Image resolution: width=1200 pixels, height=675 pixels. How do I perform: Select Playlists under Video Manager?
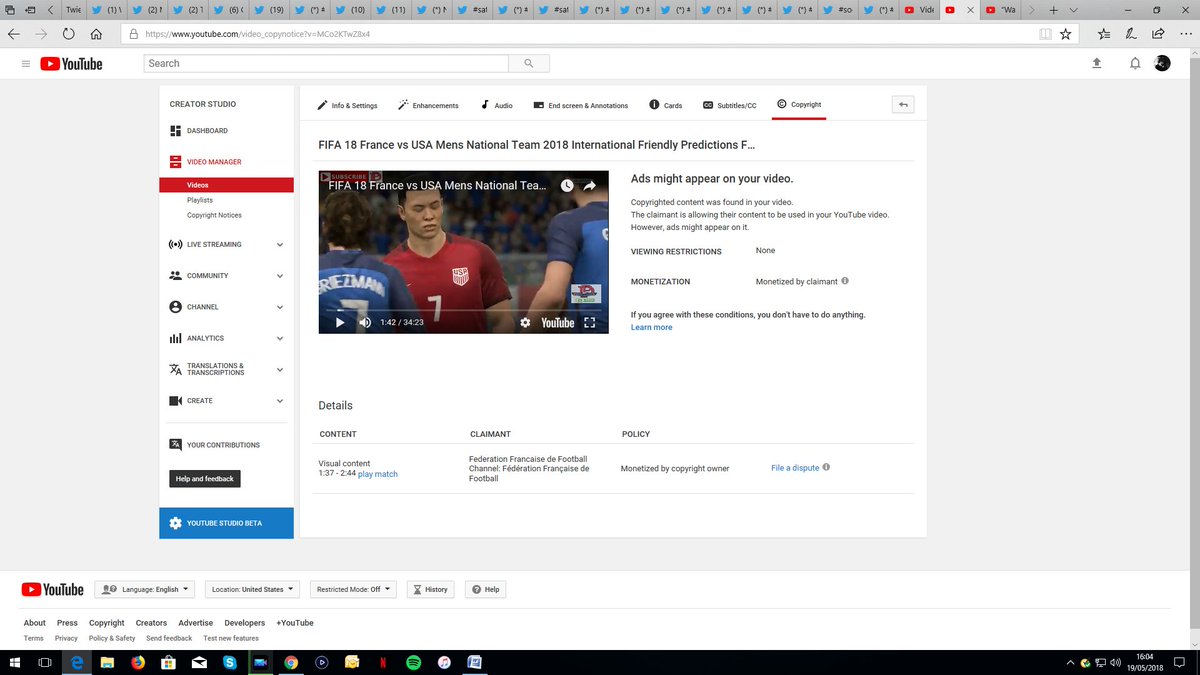coord(200,200)
